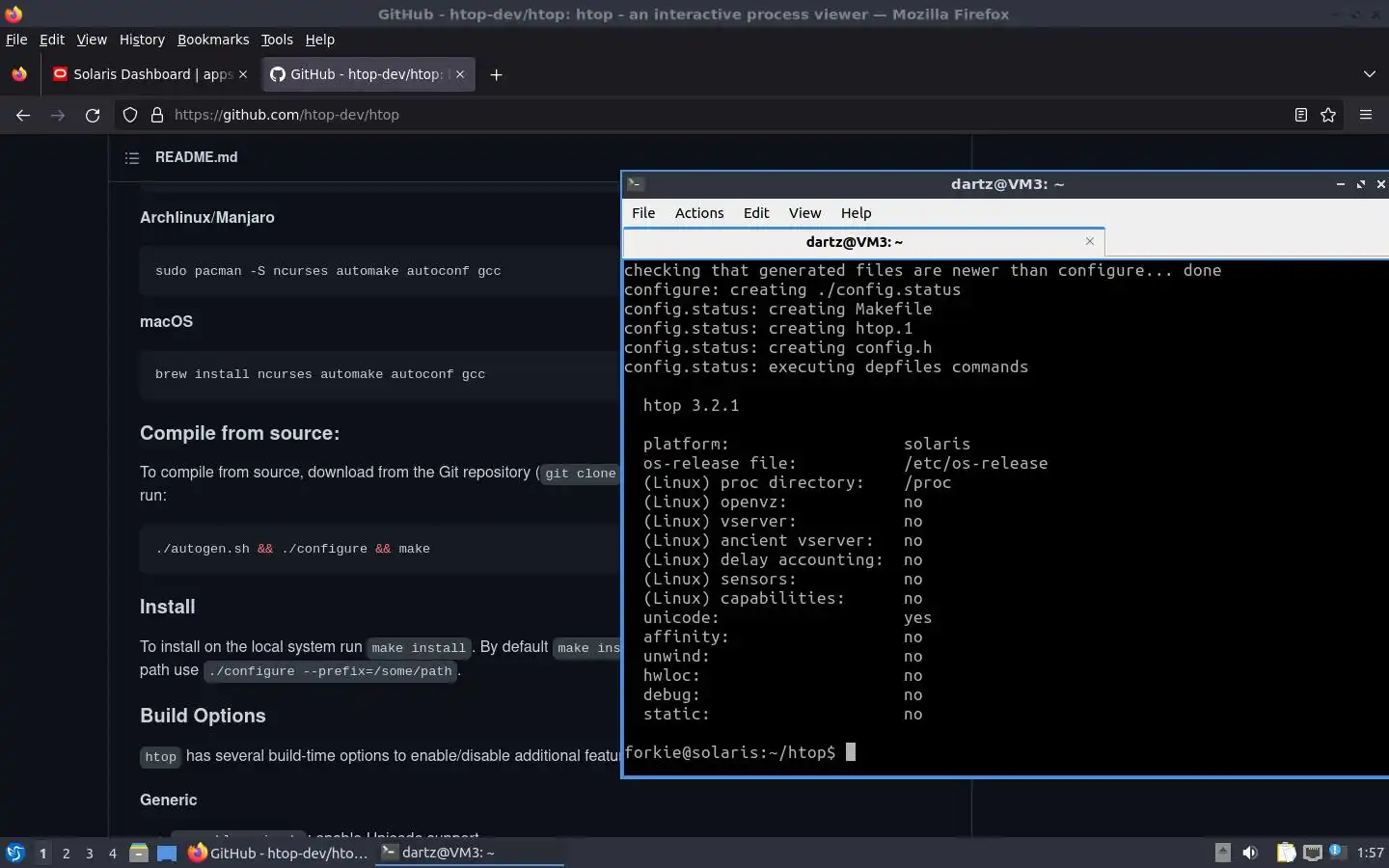Select the GitHub htop-dev/htop tab
Image resolution: width=1389 pixels, height=868 pixels.
368,74
